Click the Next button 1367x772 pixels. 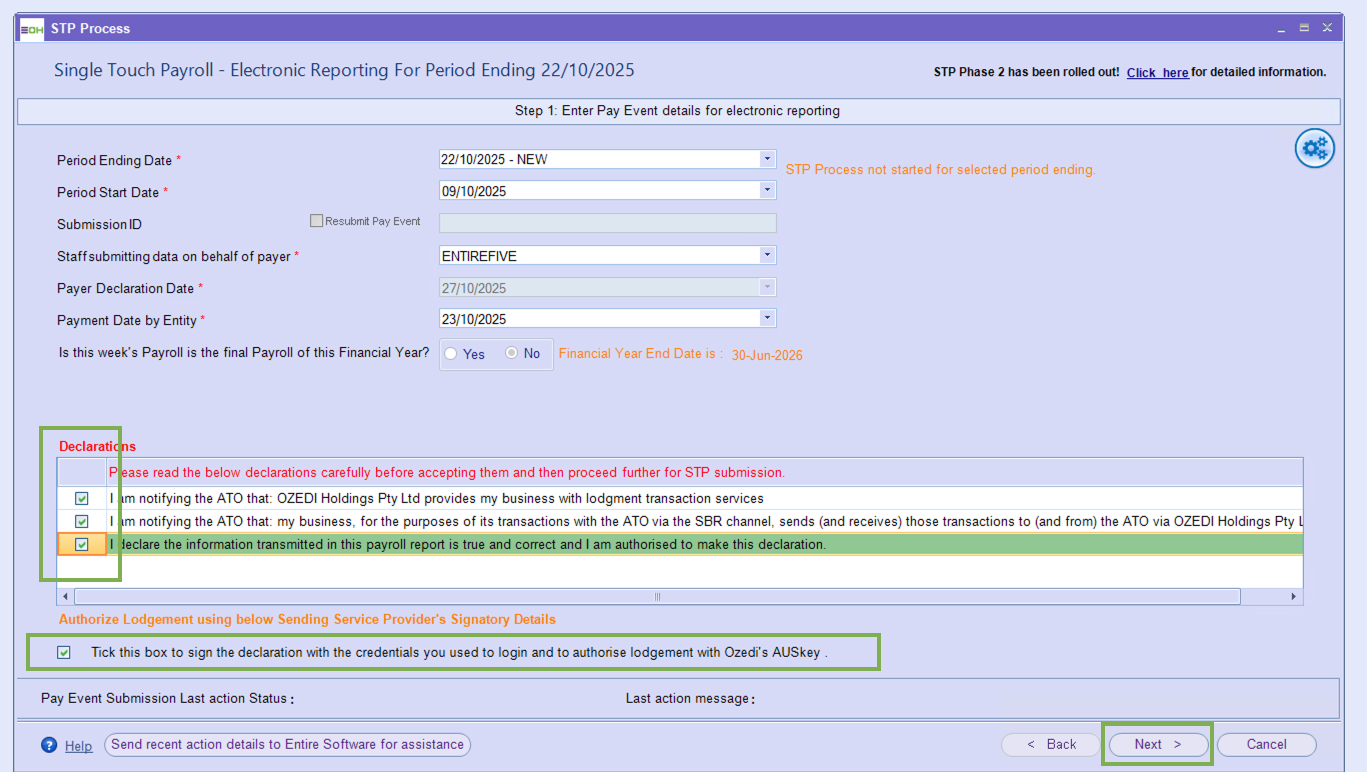point(1158,744)
